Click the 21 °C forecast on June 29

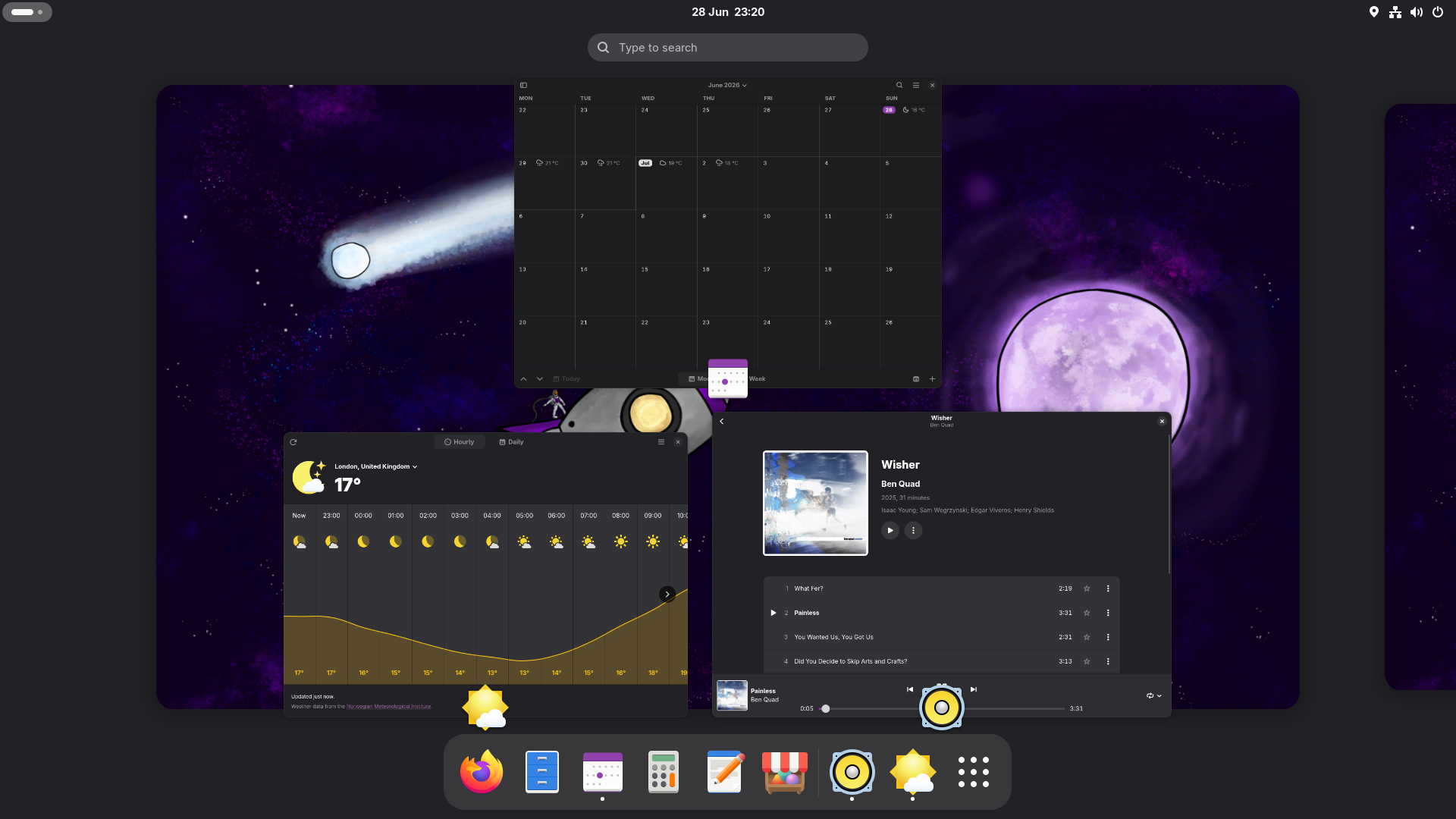pyautogui.click(x=548, y=163)
